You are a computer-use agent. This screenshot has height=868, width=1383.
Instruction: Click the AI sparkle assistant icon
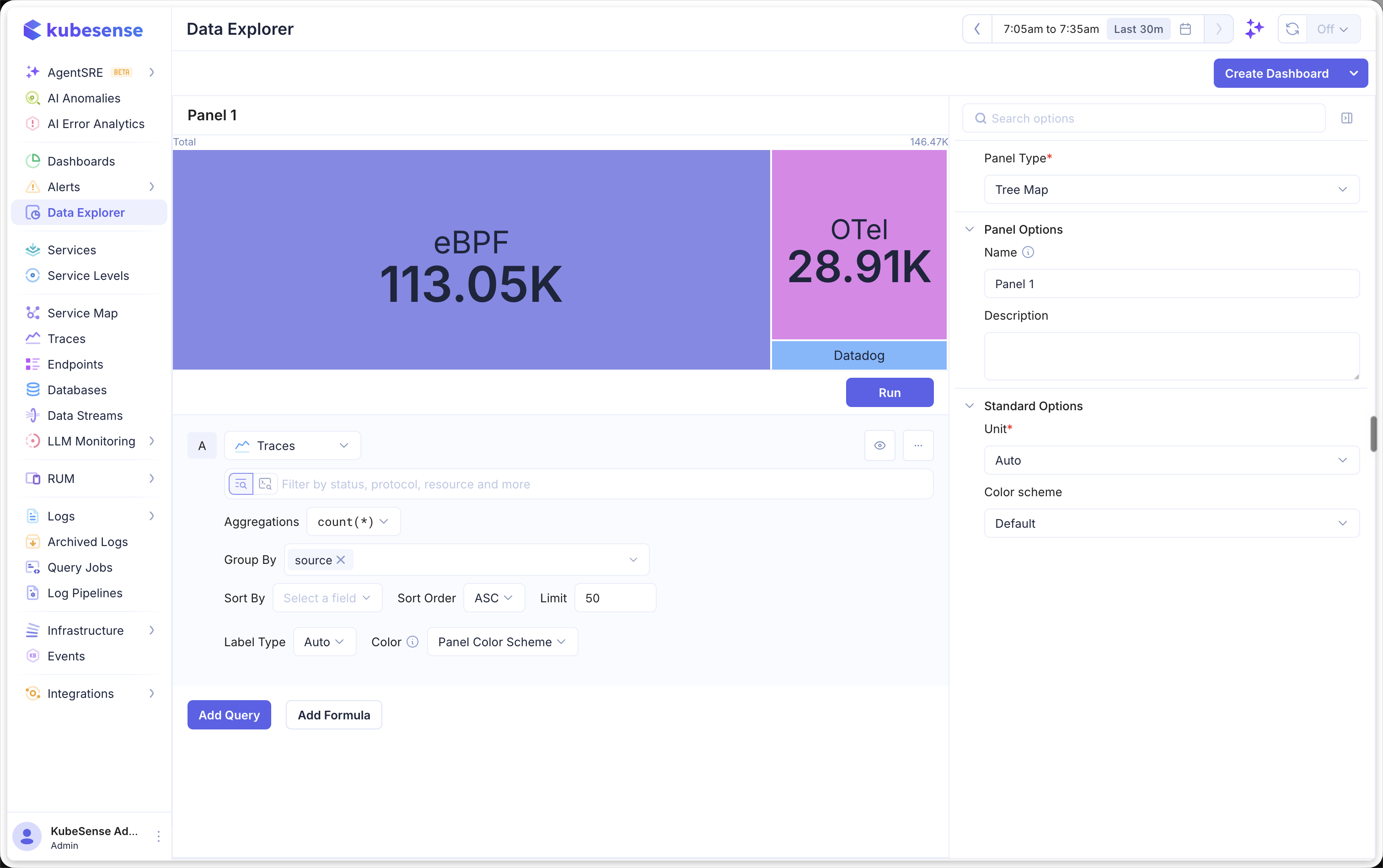[x=1254, y=29]
